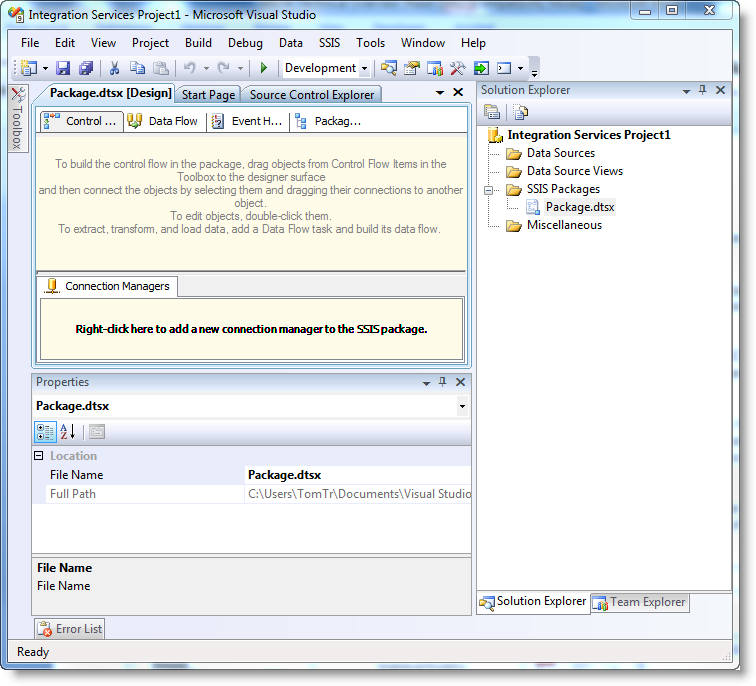Open Toolbox via hammer-wrench toolbar icon

pyautogui.click(x=458, y=68)
